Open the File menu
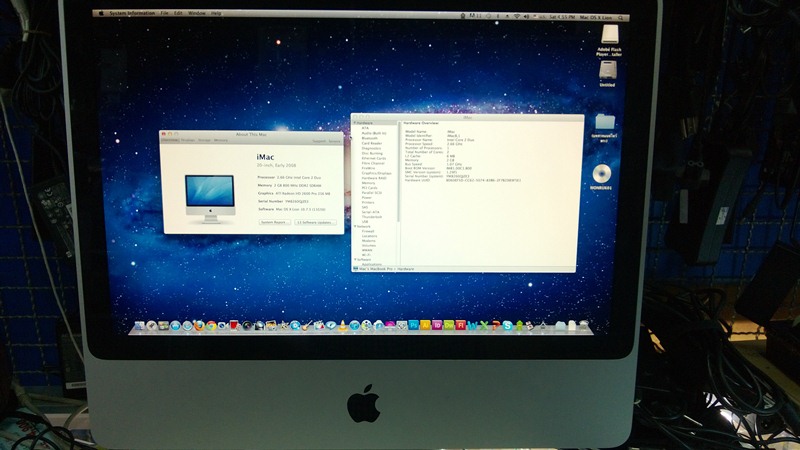The width and height of the screenshot is (800, 450). pyautogui.click(x=164, y=13)
